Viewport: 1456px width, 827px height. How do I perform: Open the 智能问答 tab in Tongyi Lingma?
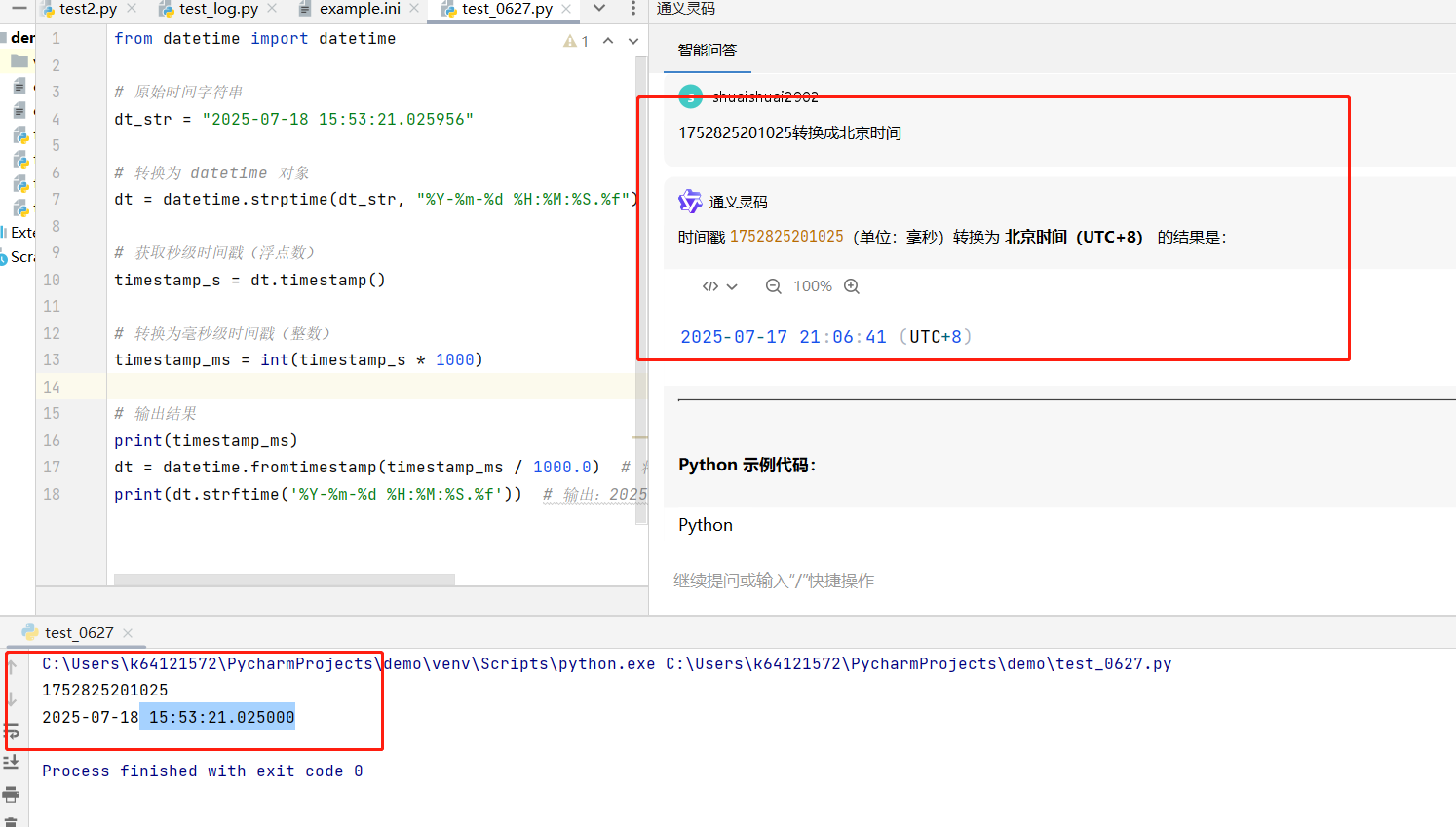pyautogui.click(x=708, y=50)
